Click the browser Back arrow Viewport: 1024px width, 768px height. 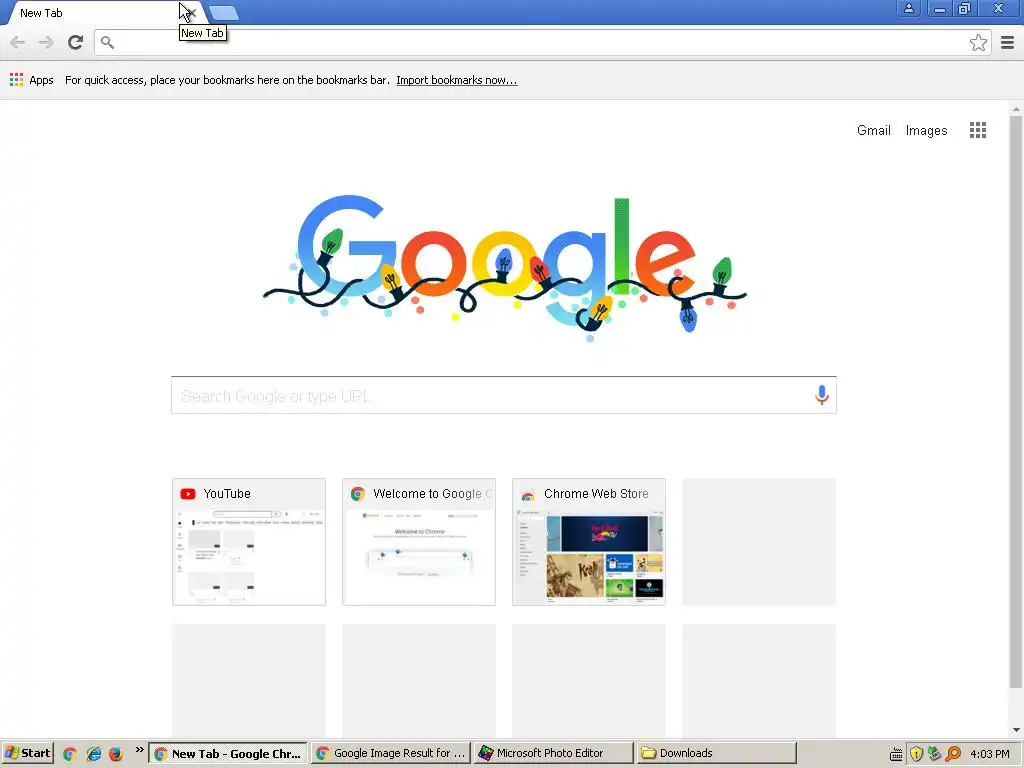(18, 43)
